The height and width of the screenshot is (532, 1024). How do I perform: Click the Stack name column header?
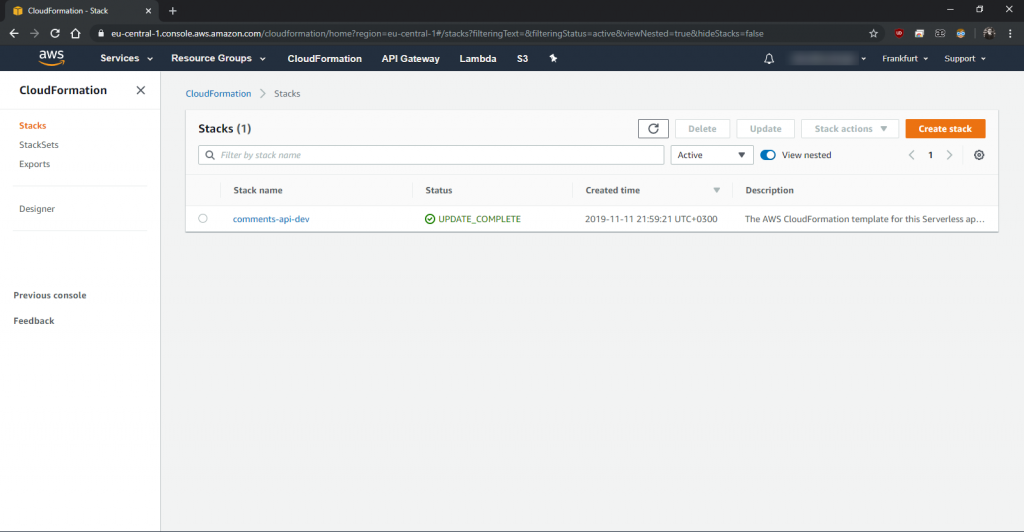(x=258, y=190)
